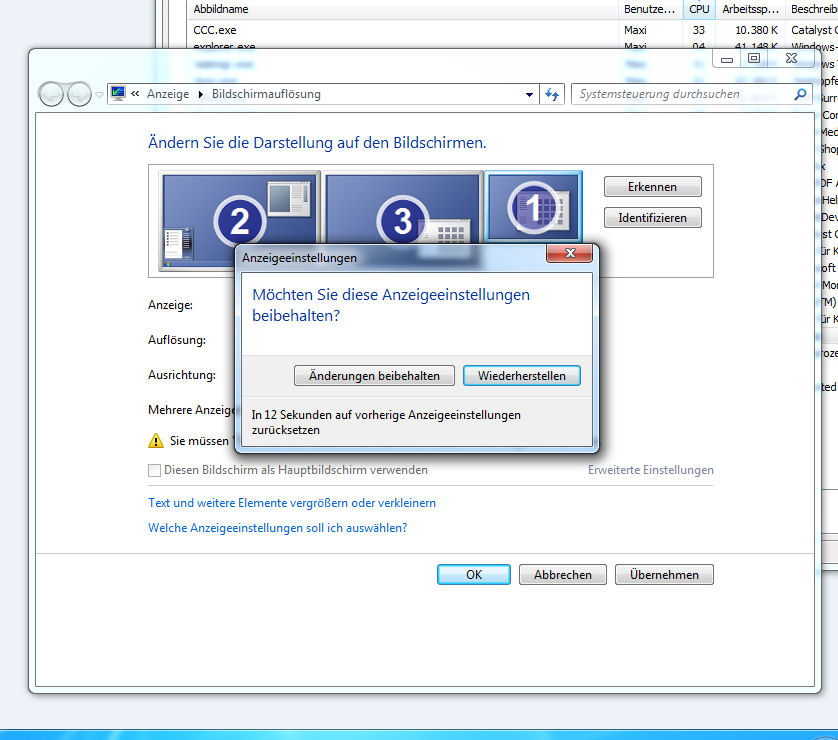838x740 pixels.
Task: Click the magnifier search icon
Action: (800, 94)
